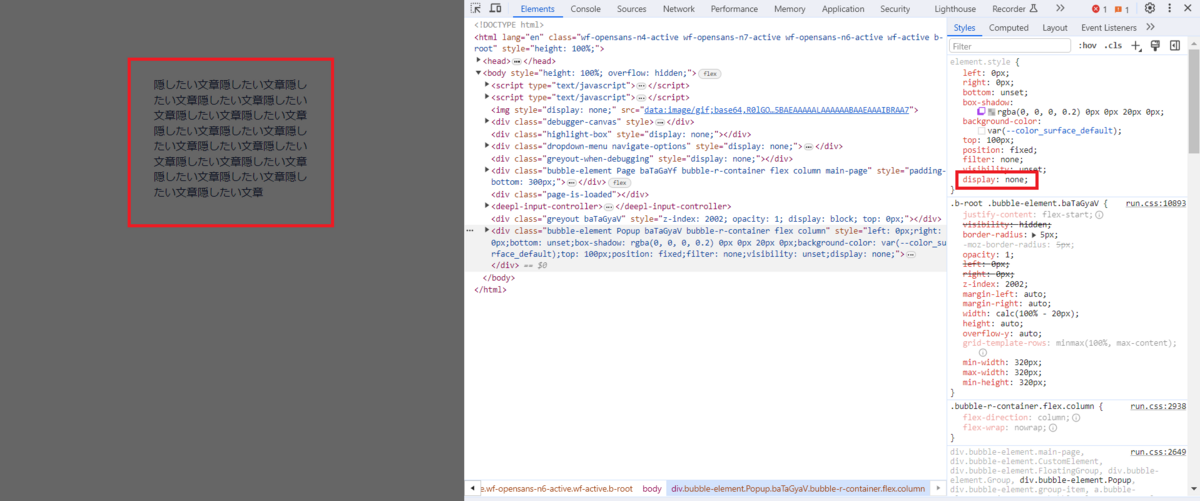The height and width of the screenshot is (501, 1200).
Task: Switch to the Sources tab
Action: (x=631, y=9)
